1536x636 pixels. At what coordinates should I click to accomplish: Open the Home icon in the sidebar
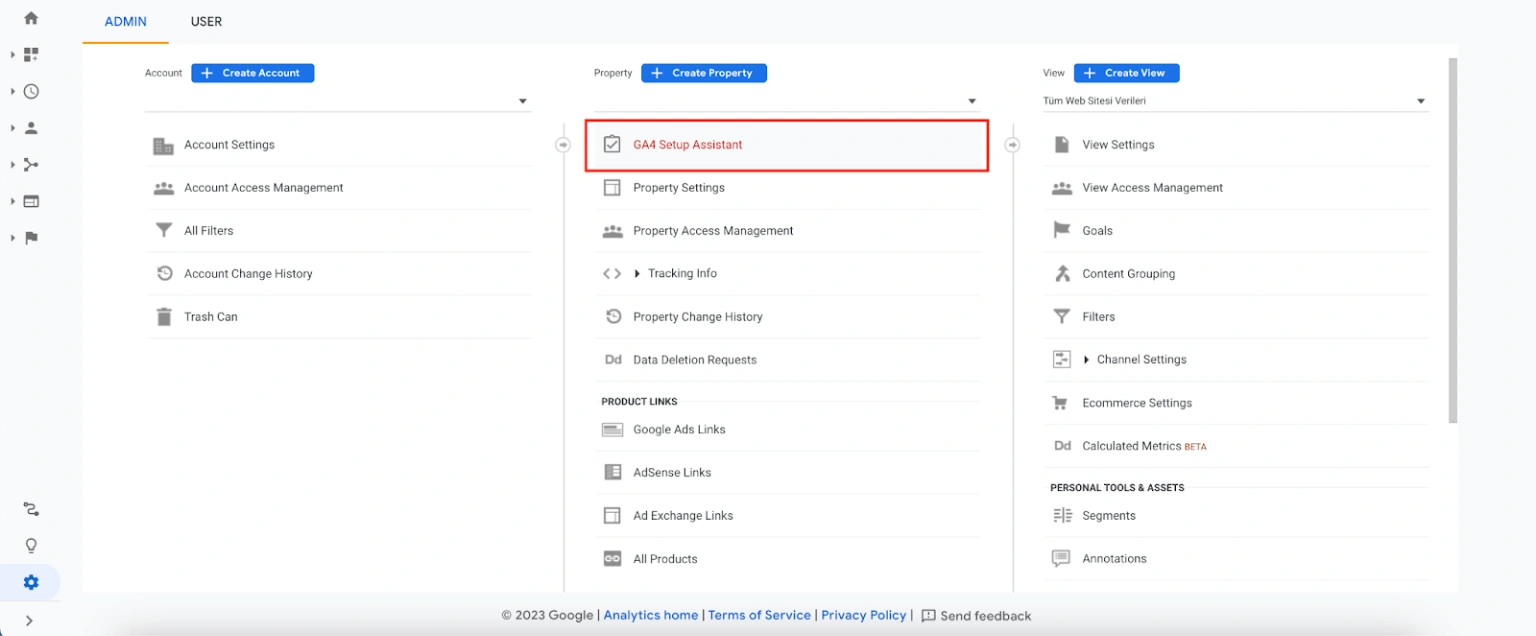(30, 17)
